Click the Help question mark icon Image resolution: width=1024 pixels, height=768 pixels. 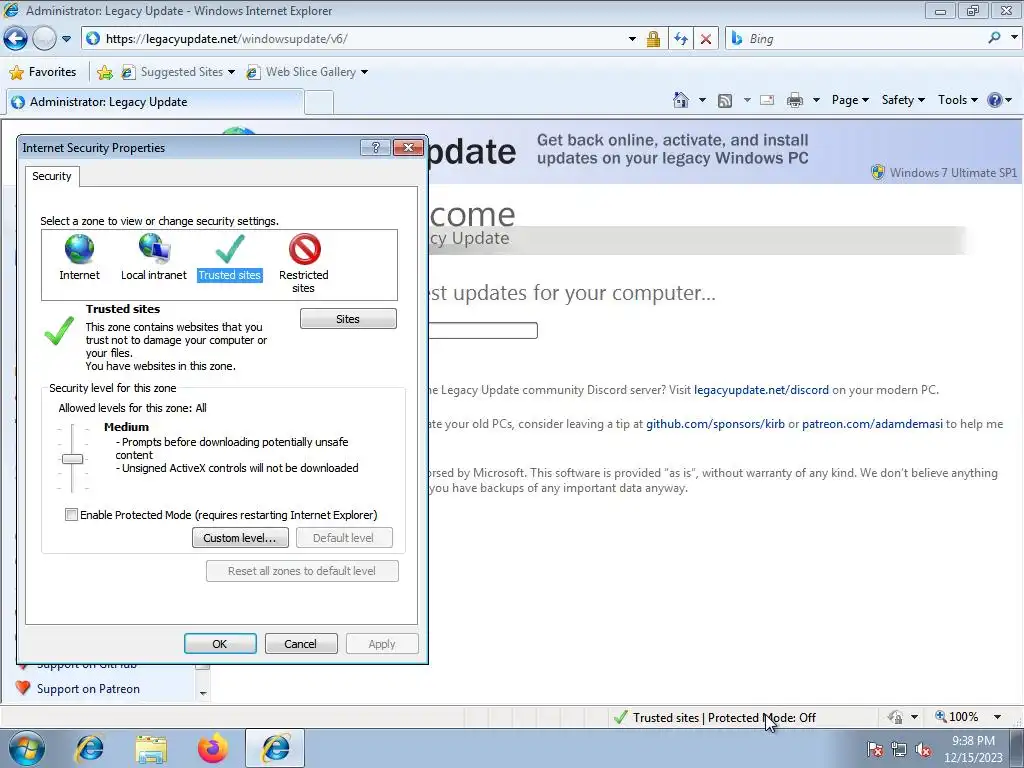995,100
